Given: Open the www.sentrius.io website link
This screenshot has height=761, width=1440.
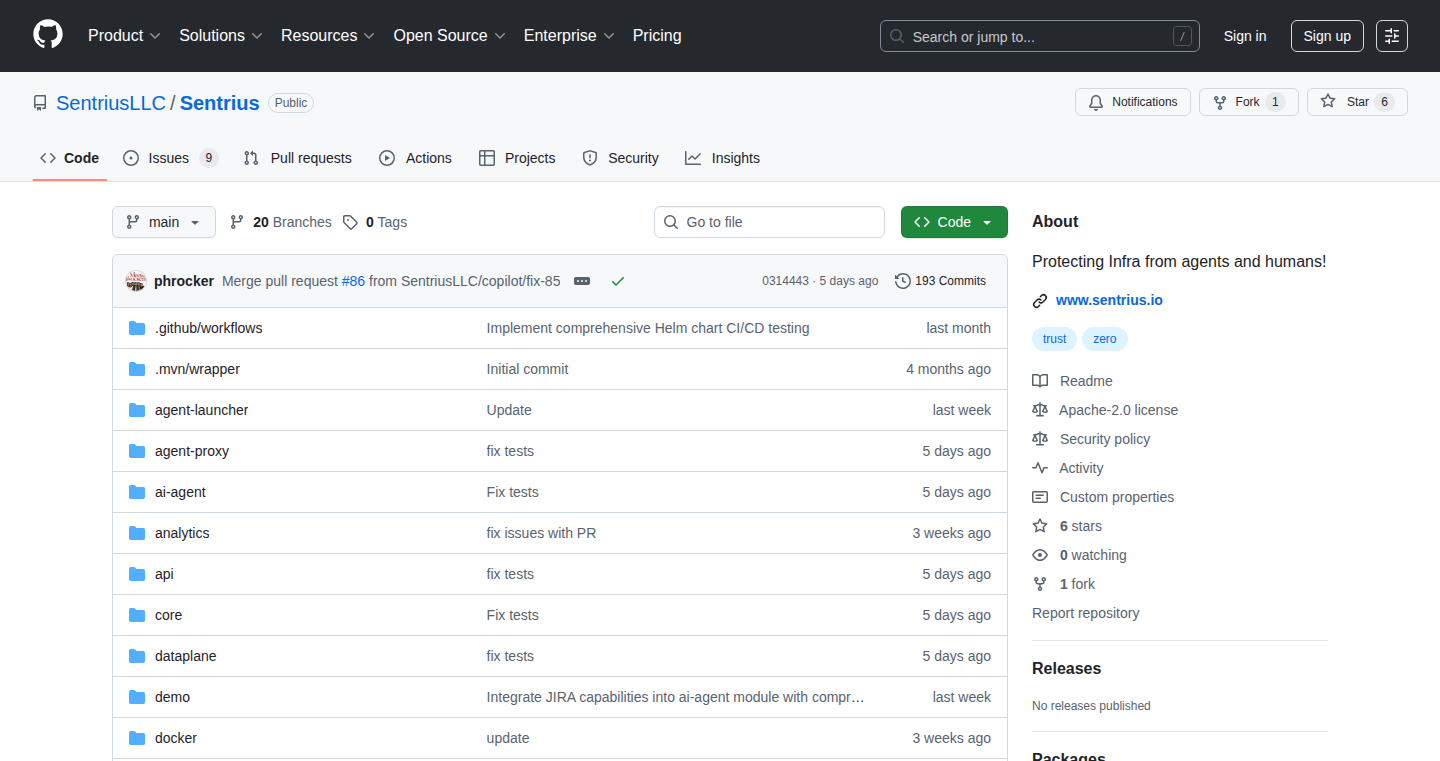Looking at the screenshot, I should pos(1109,300).
